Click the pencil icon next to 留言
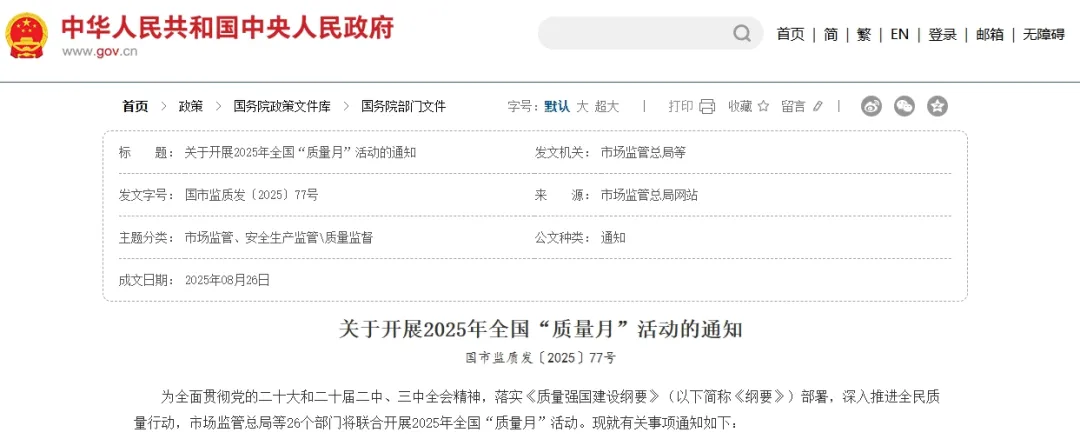The image size is (1080, 439). tap(817, 106)
